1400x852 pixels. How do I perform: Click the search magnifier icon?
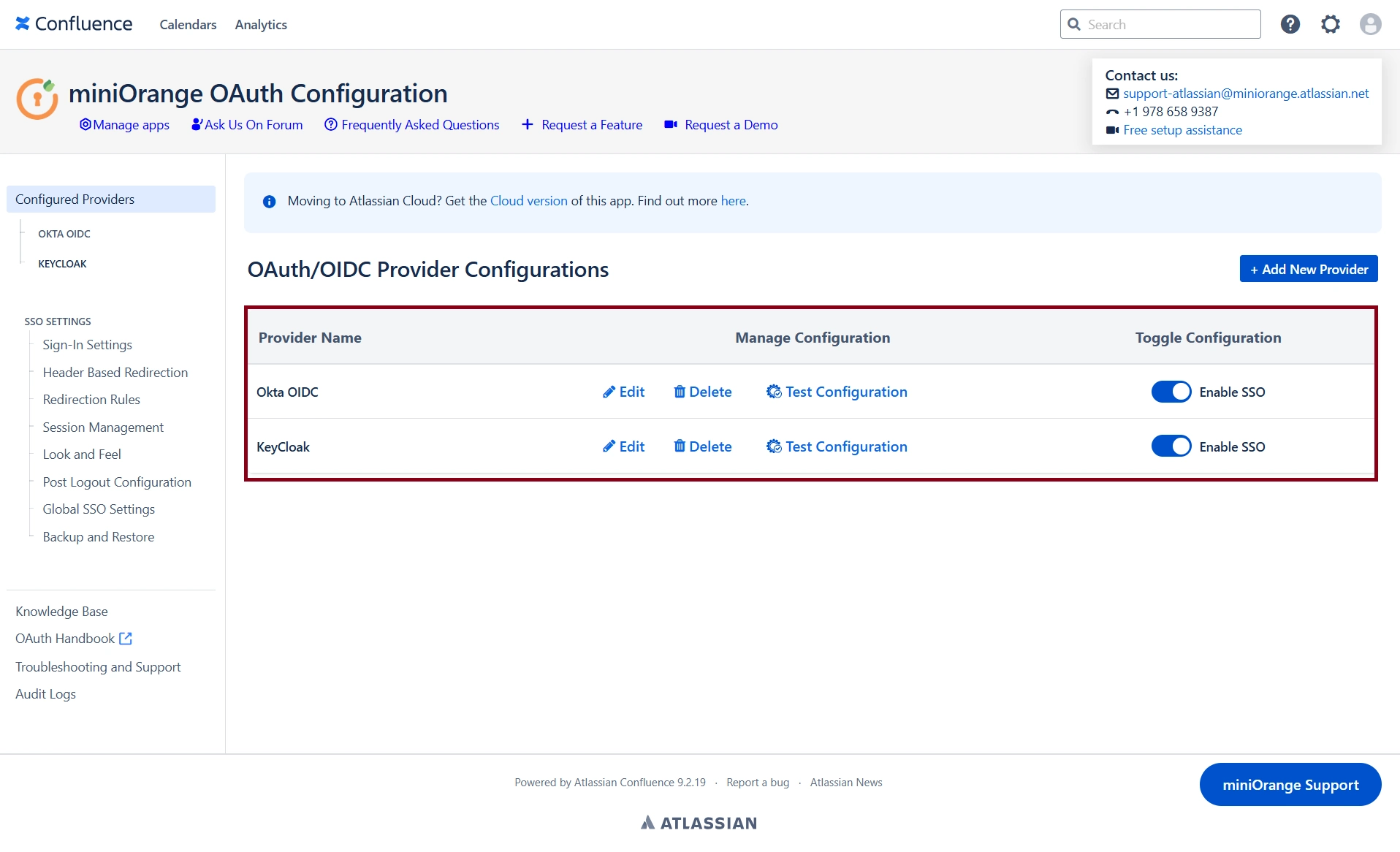(x=1074, y=24)
